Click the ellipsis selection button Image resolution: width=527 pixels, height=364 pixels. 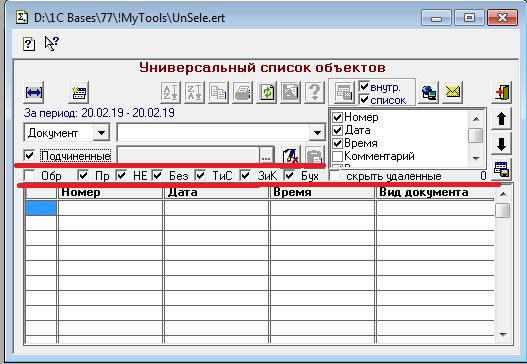[x=266, y=157]
